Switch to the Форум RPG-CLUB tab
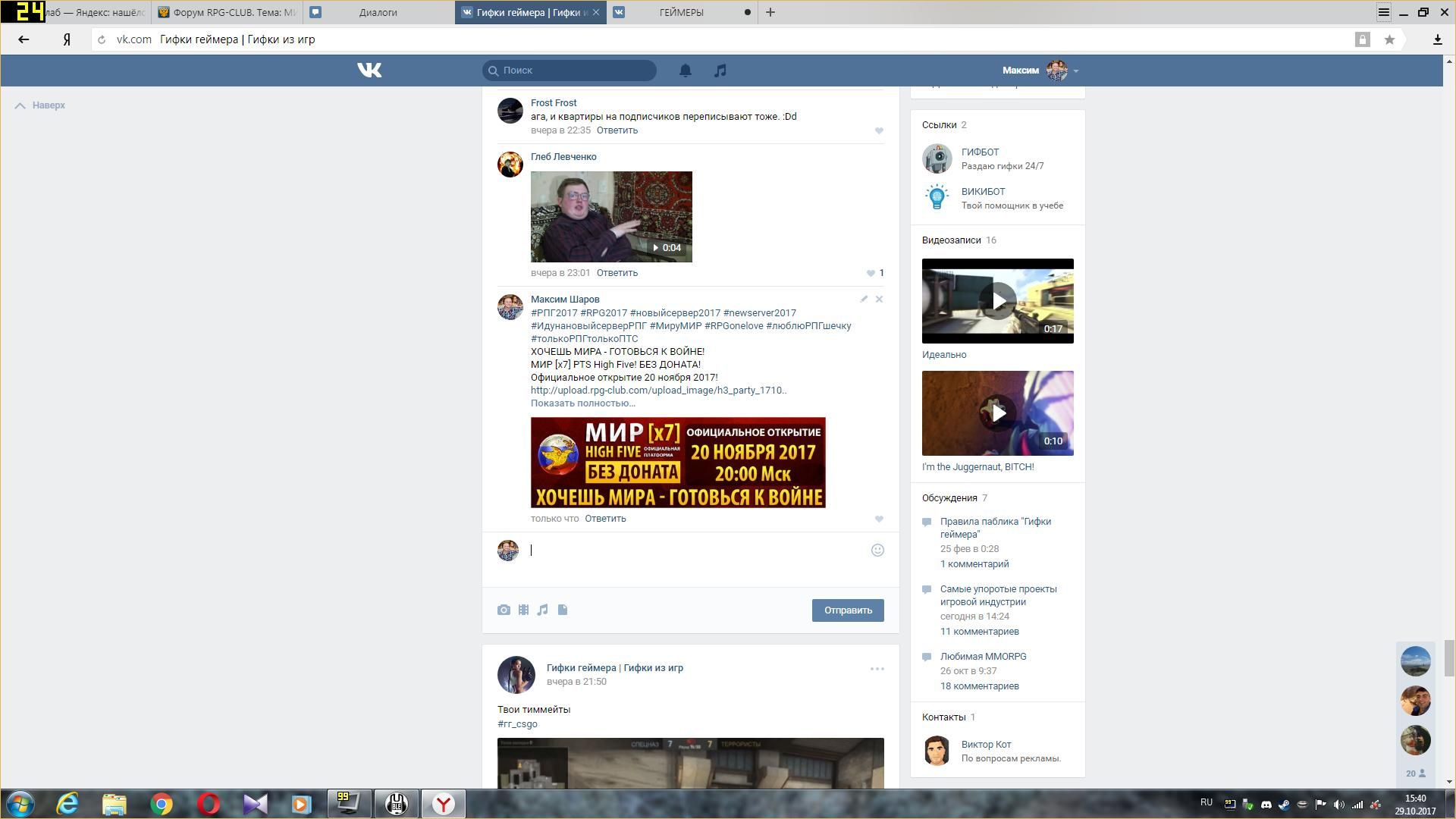This screenshot has width=1456, height=819. point(227,12)
